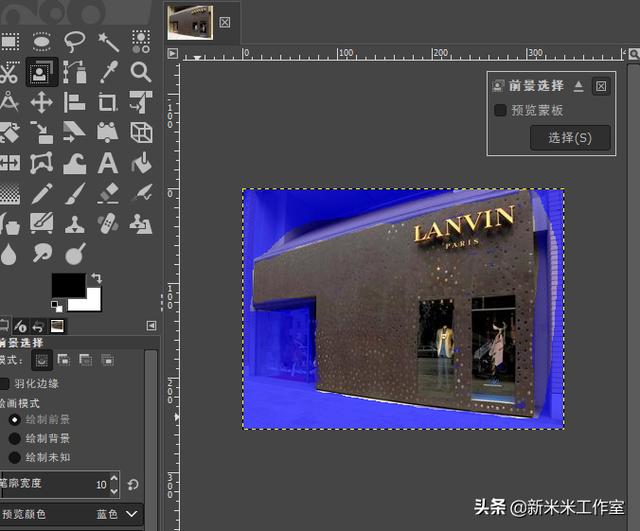Screen dimensions: 640x531
Task: Select the Color Picker eyedropper tool
Action: point(109,71)
